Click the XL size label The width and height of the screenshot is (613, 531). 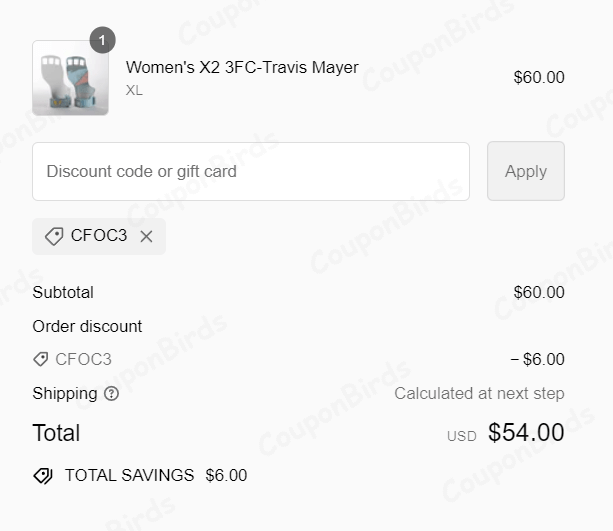[134, 90]
